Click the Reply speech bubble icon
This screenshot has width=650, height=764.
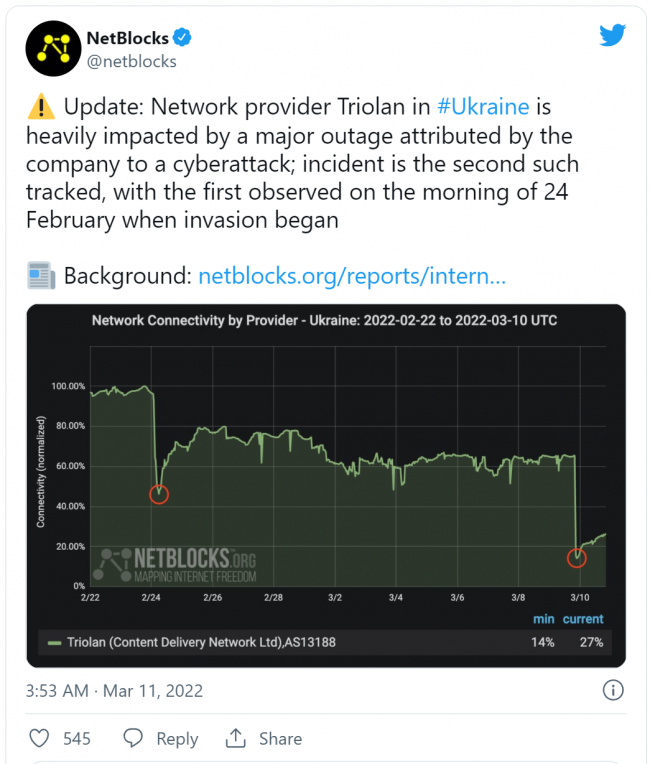(x=135, y=738)
